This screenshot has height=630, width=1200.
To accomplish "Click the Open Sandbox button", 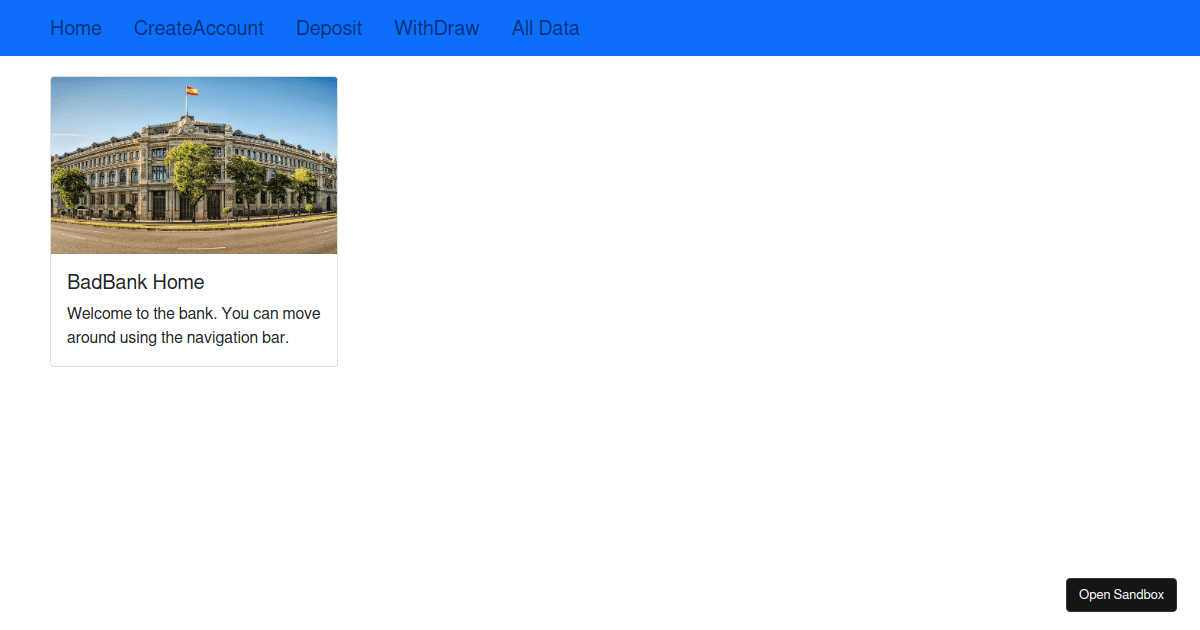I will (1121, 594).
